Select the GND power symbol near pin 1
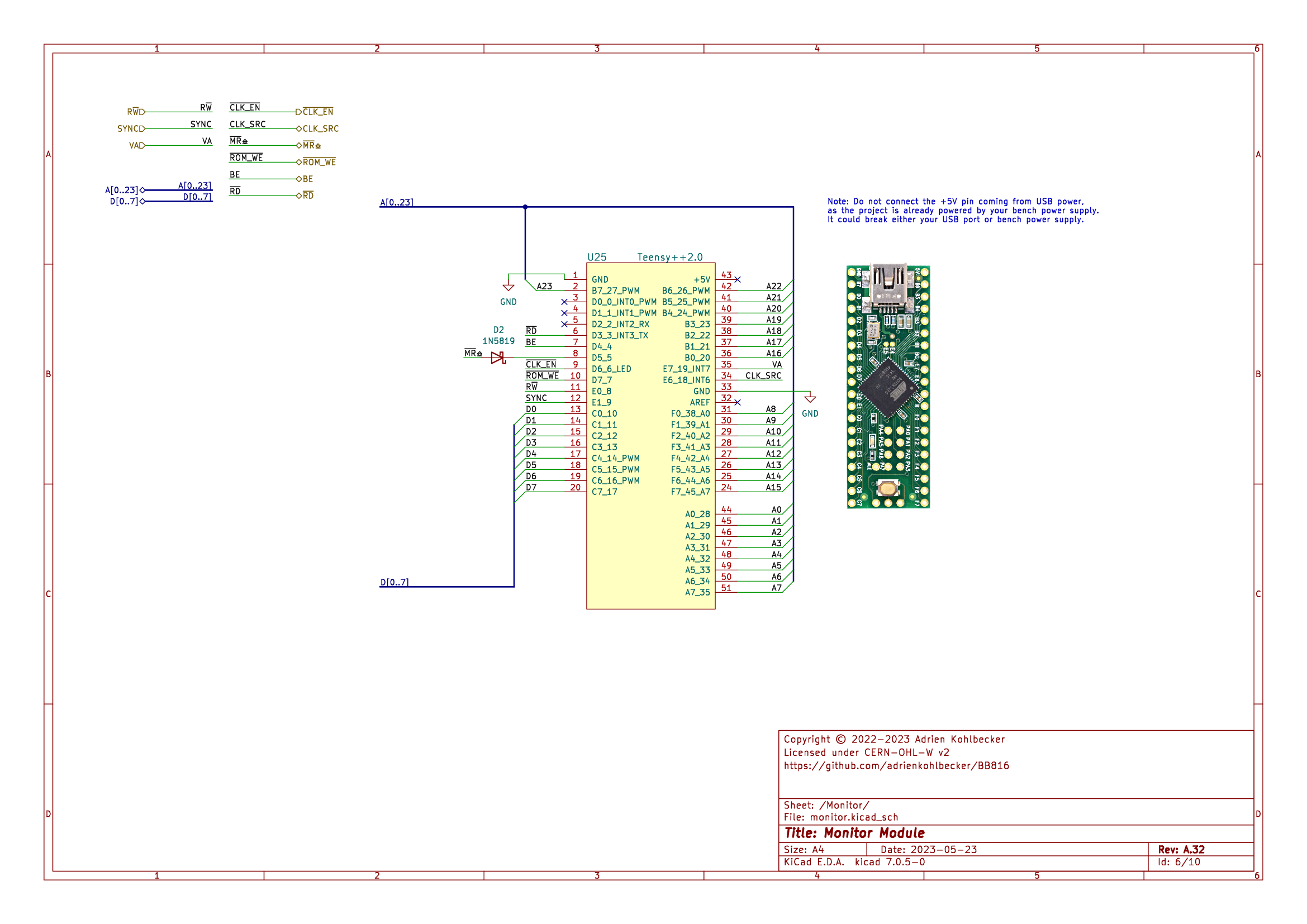Viewport: 1307px width, 924px height. pyautogui.click(x=508, y=288)
